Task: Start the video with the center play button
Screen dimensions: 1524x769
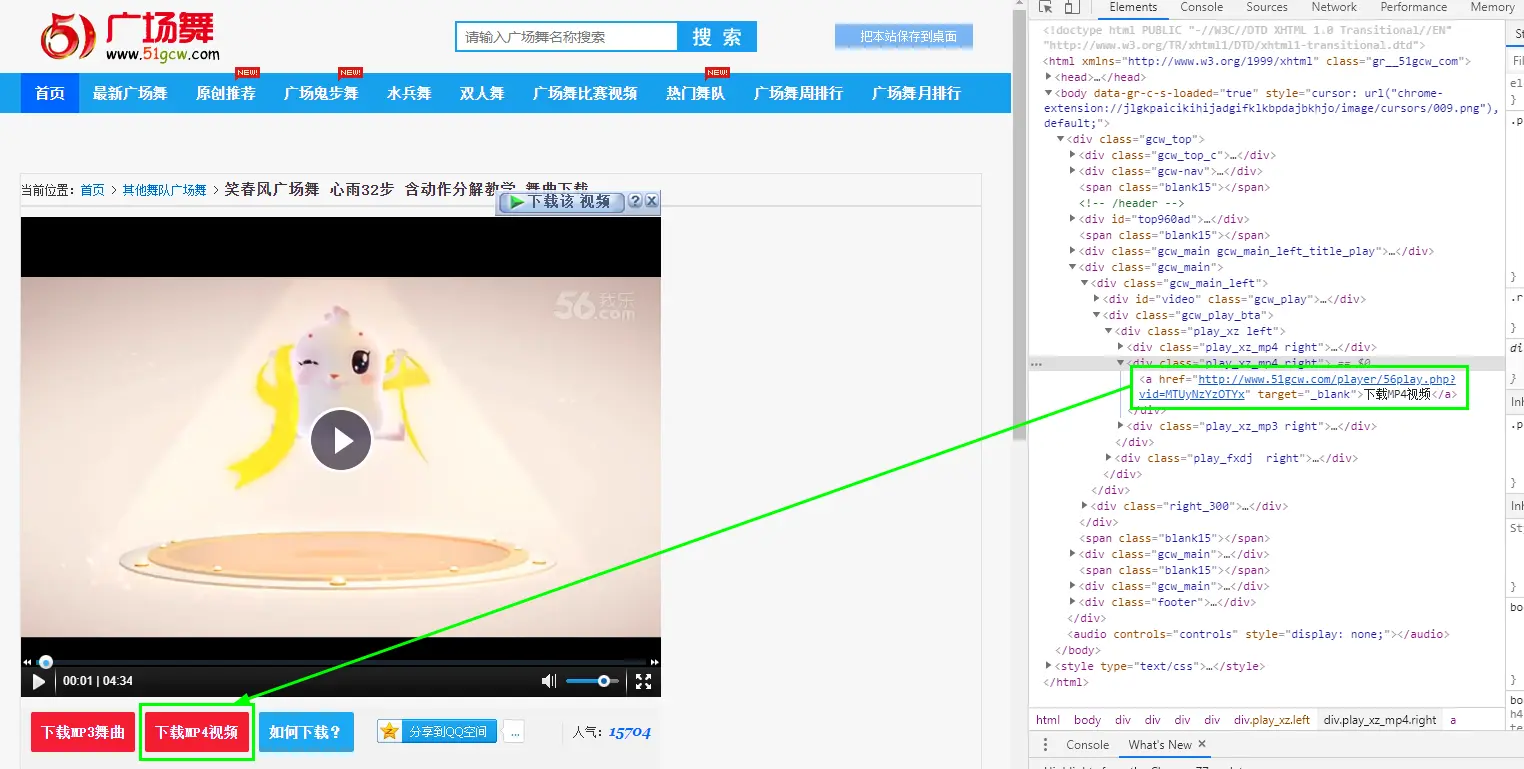Action: pos(341,440)
